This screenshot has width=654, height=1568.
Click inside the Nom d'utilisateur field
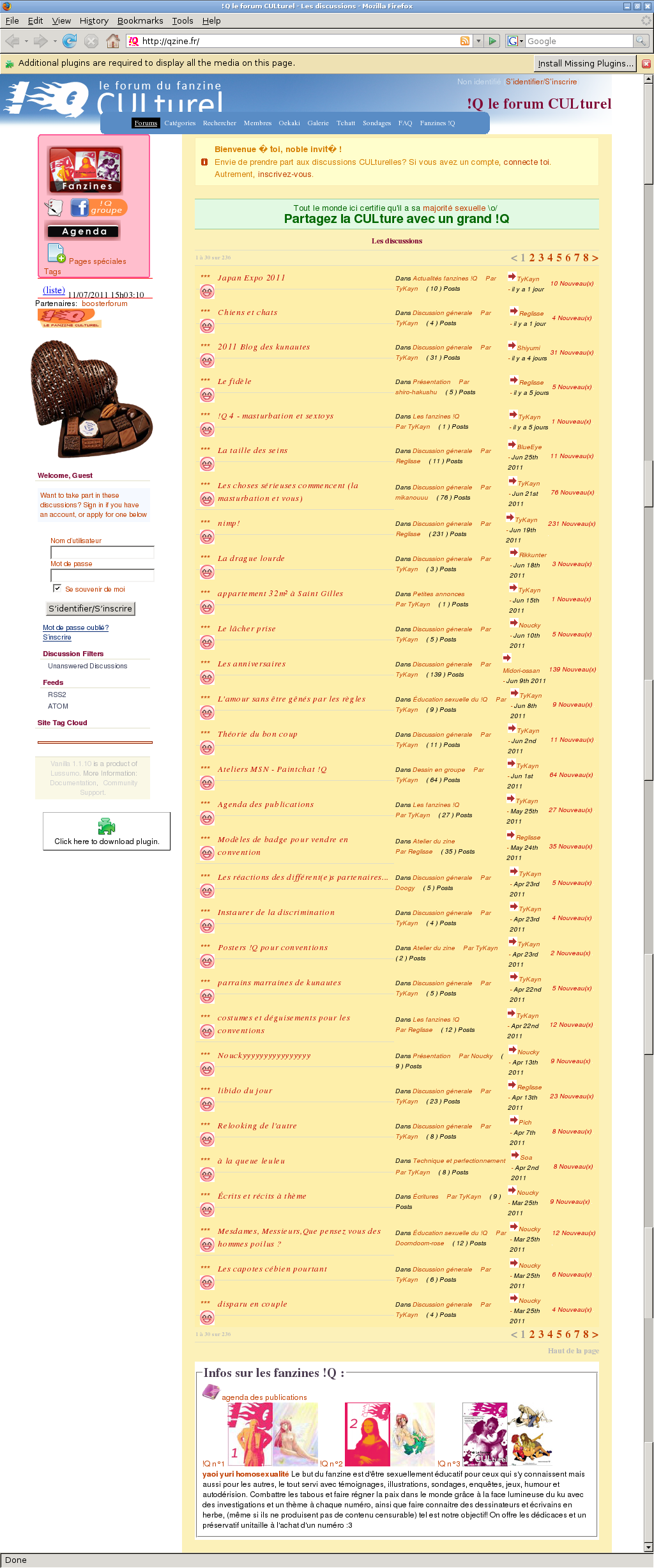[102, 552]
